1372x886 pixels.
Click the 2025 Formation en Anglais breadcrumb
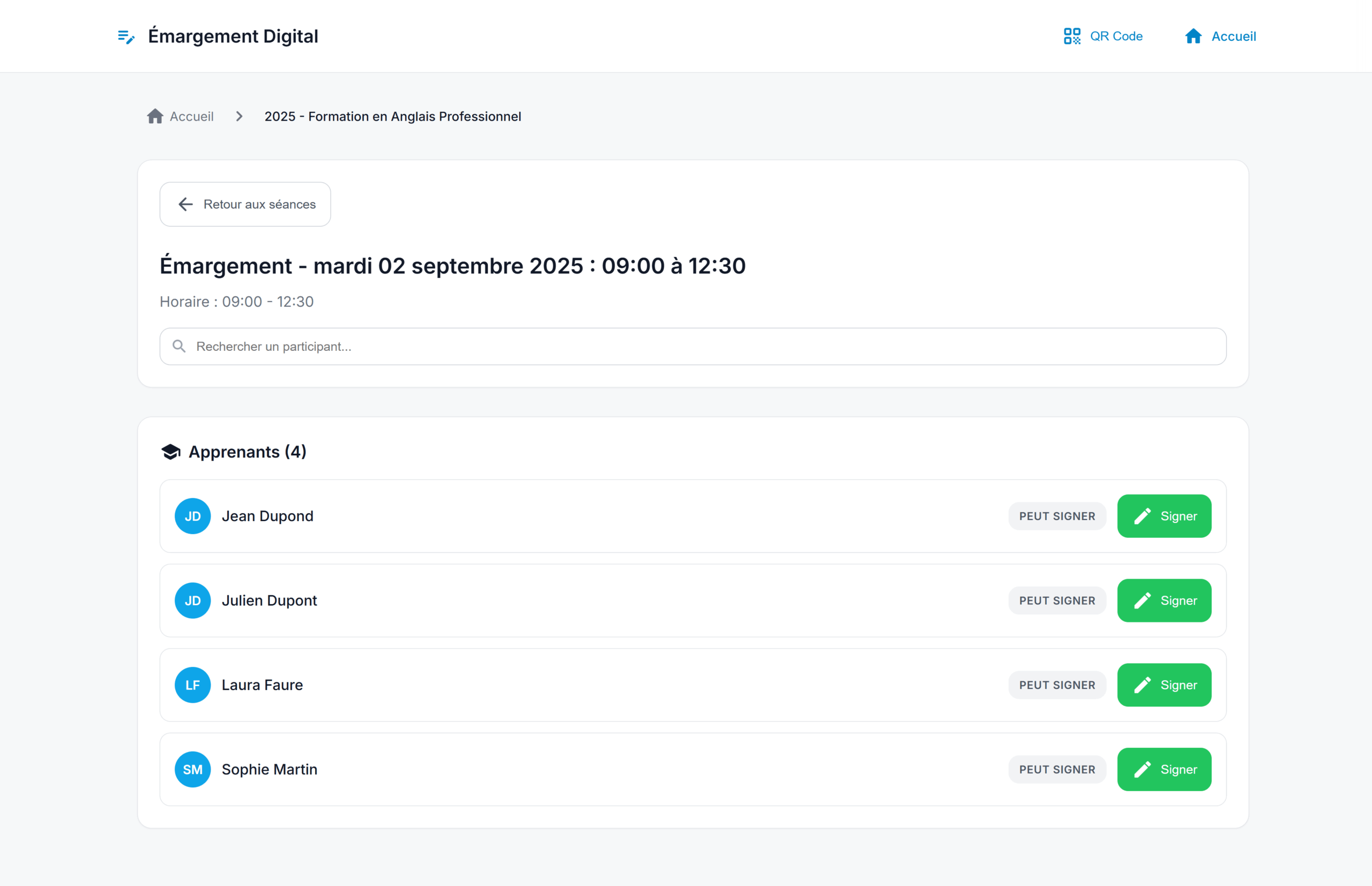392,116
